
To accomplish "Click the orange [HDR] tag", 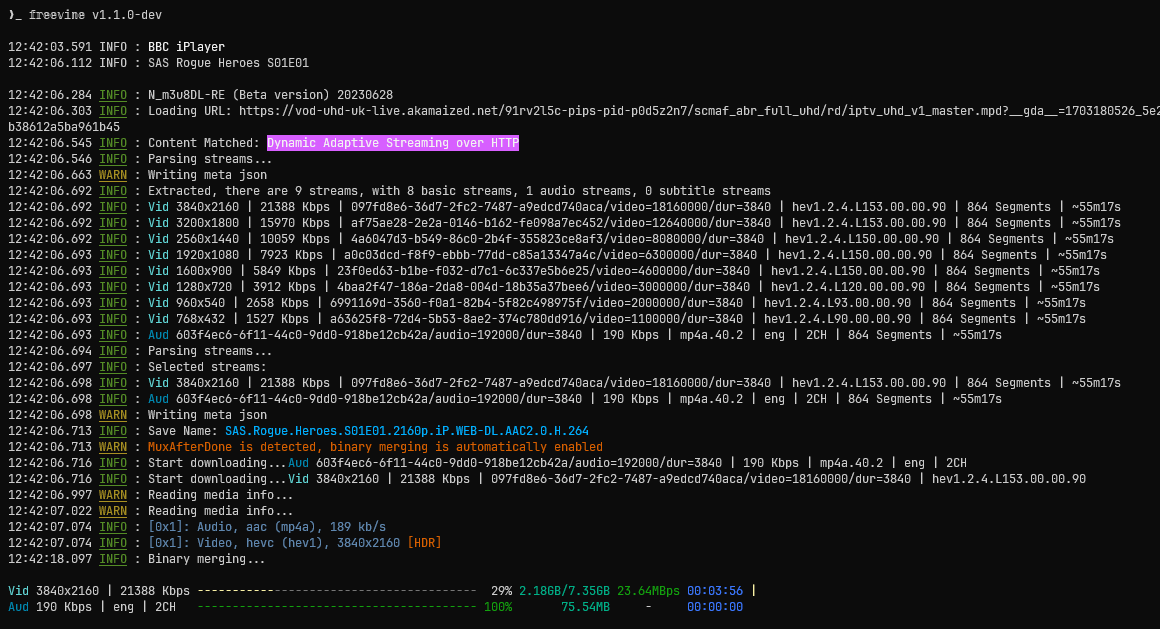I will point(424,543).
